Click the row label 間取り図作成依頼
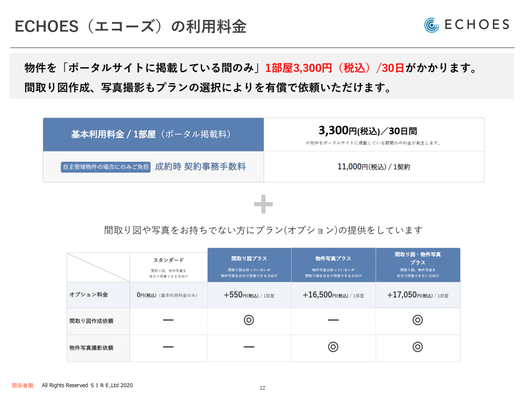The width and height of the screenshot is (525, 394). pos(91,321)
